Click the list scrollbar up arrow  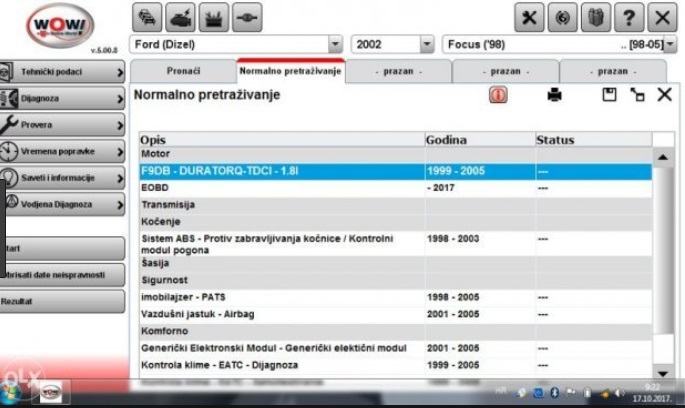(663, 157)
